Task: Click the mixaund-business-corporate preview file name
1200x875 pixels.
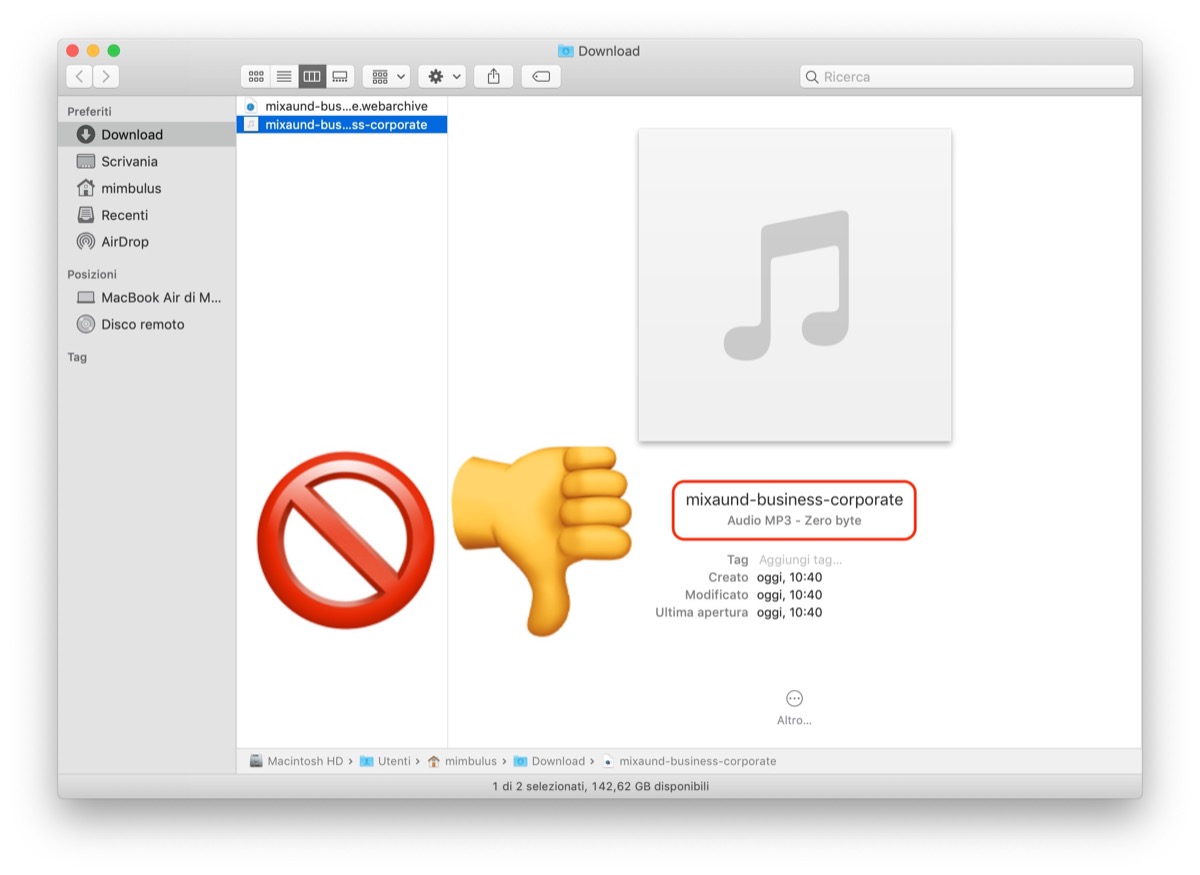Action: [794, 500]
